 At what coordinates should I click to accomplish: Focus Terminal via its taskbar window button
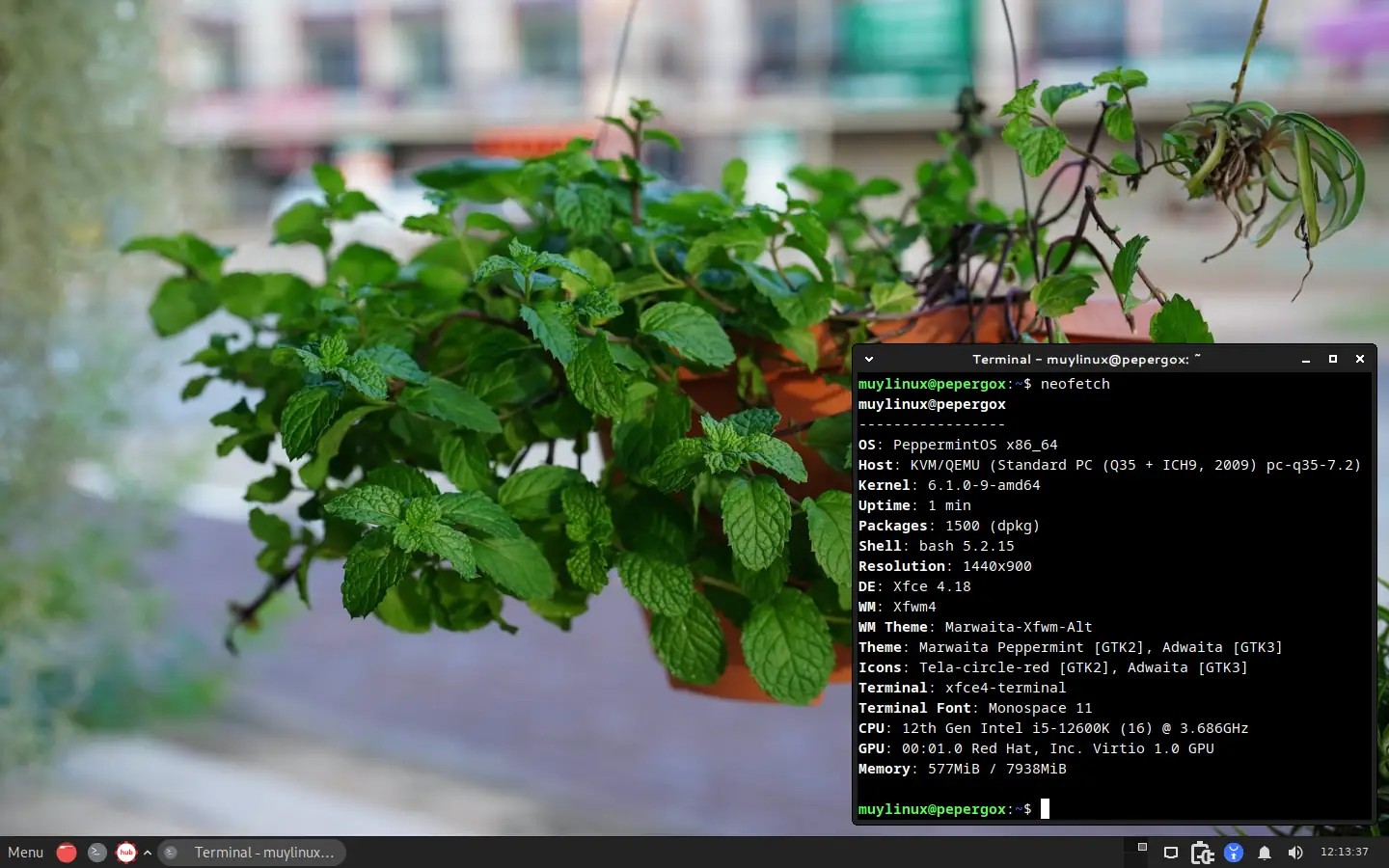point(253,853)
